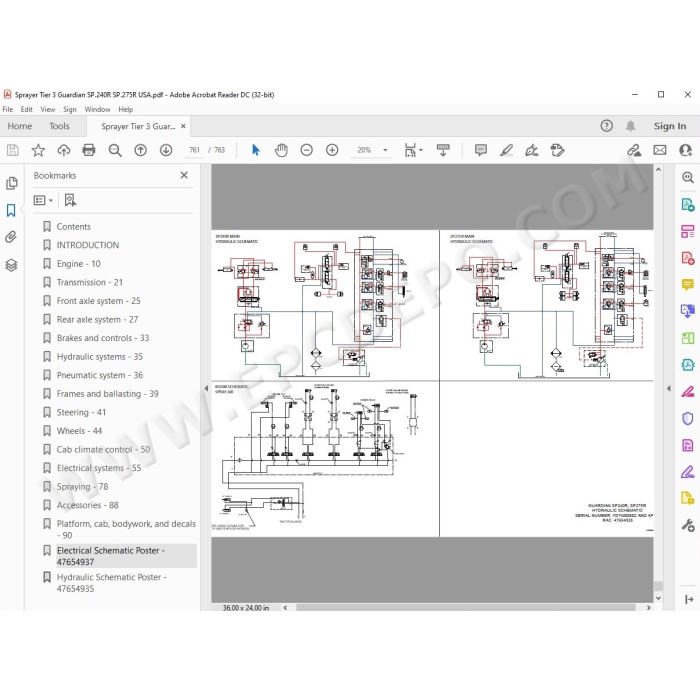Open the Window menu

(x=97, y=109)
